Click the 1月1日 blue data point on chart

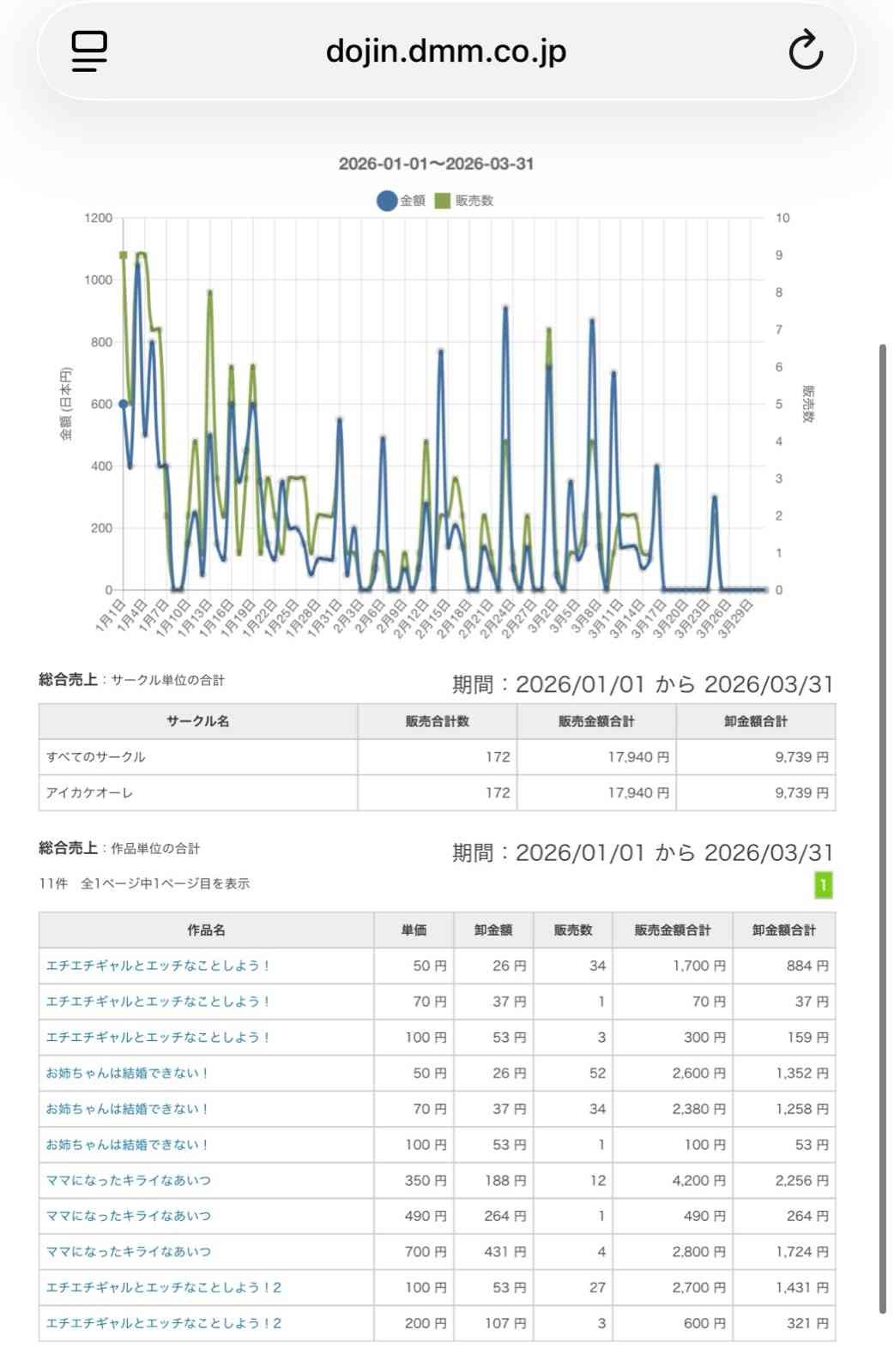point(124,404)
